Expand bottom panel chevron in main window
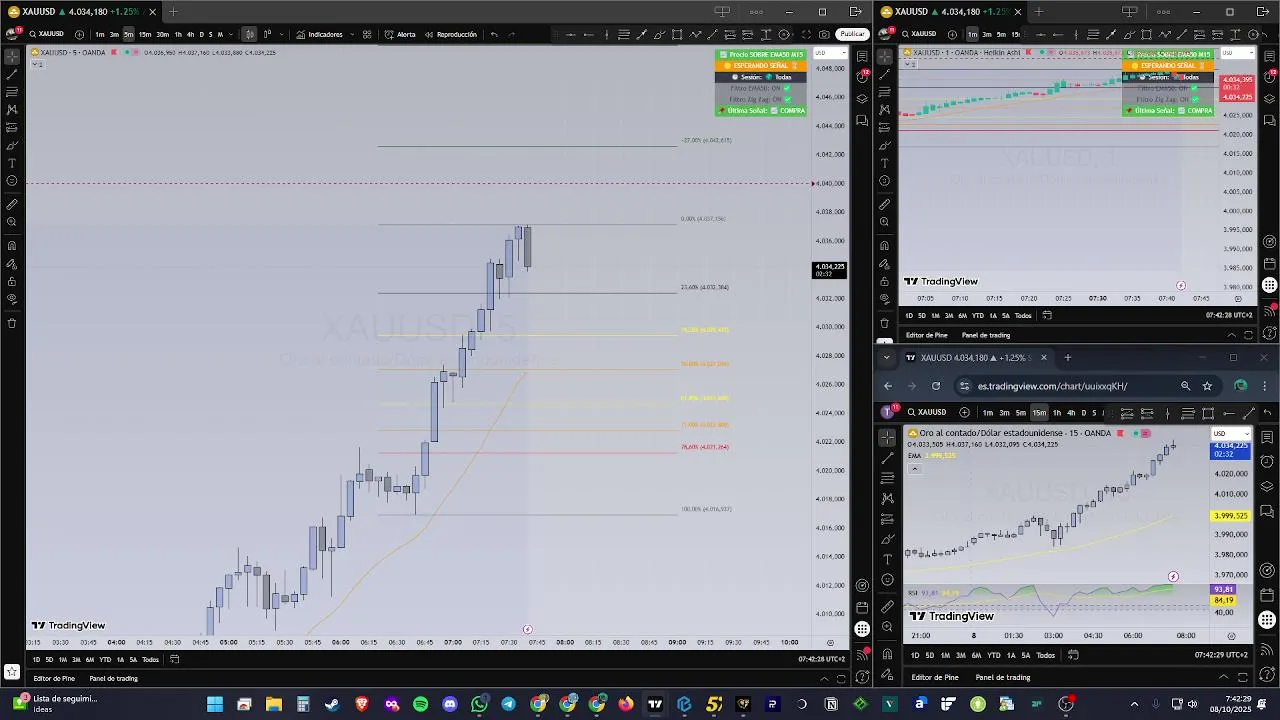This screenshot has width=1280, height=720. [x=825, y=678]
